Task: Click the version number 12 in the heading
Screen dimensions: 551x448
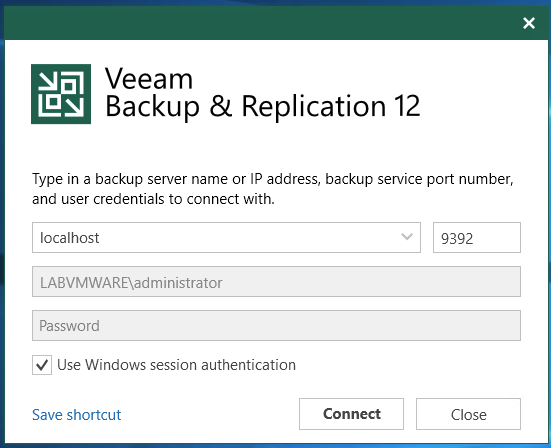Action: (407, 106)
